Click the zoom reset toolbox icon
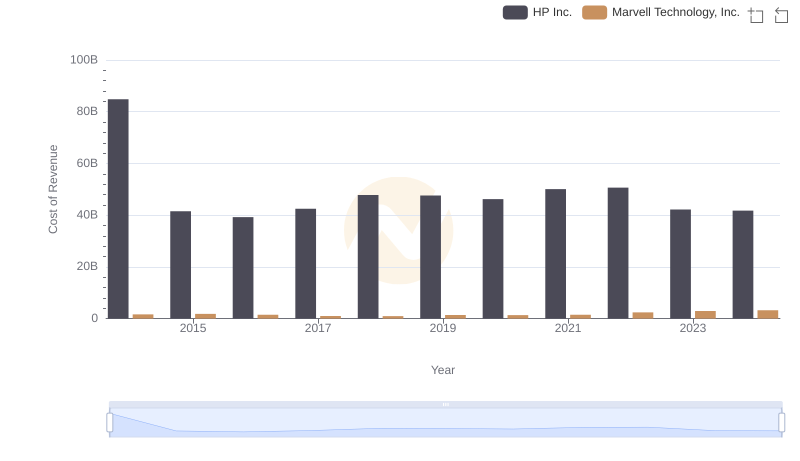 (781, 15)
